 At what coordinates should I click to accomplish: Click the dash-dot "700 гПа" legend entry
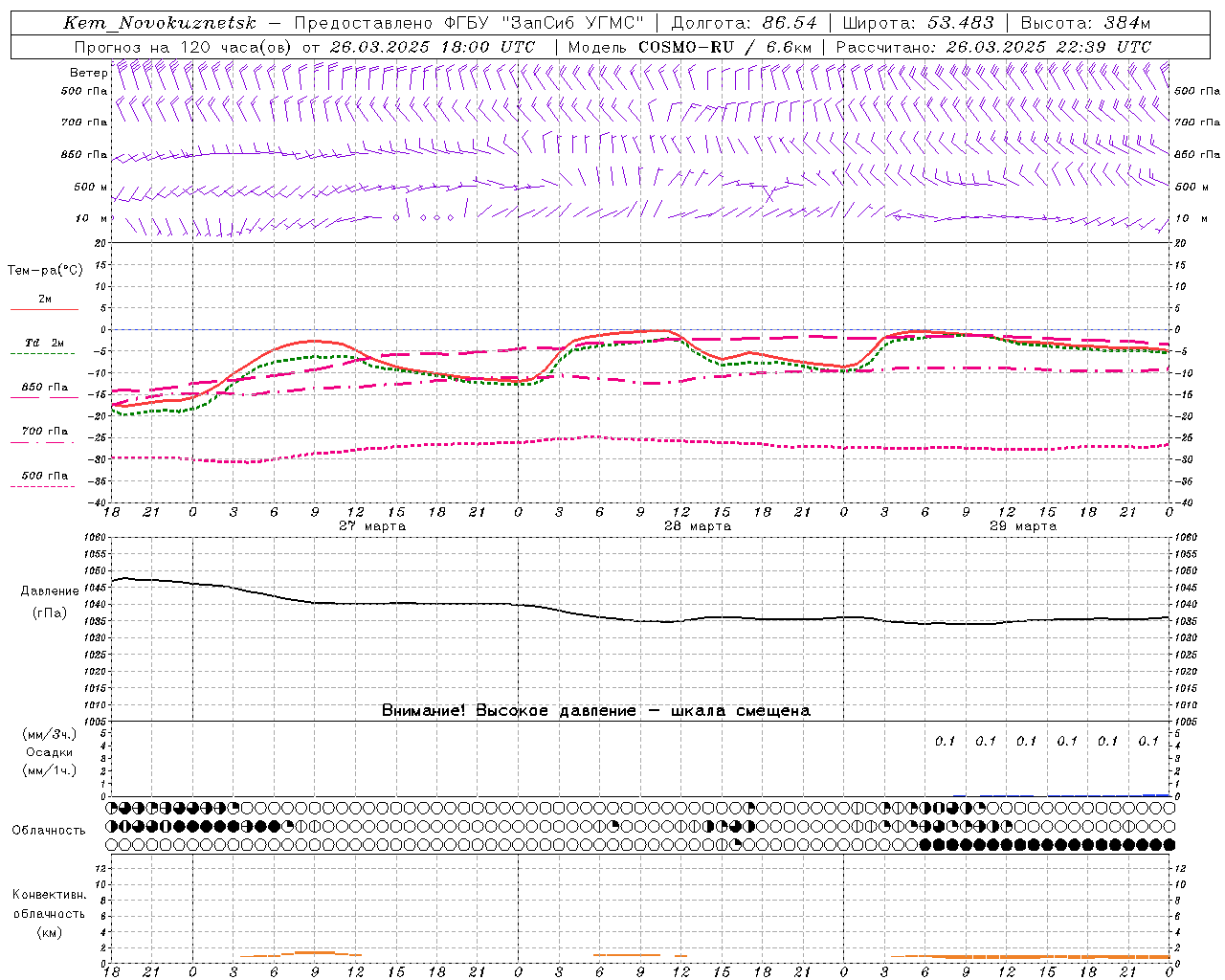tap(45, 432)
